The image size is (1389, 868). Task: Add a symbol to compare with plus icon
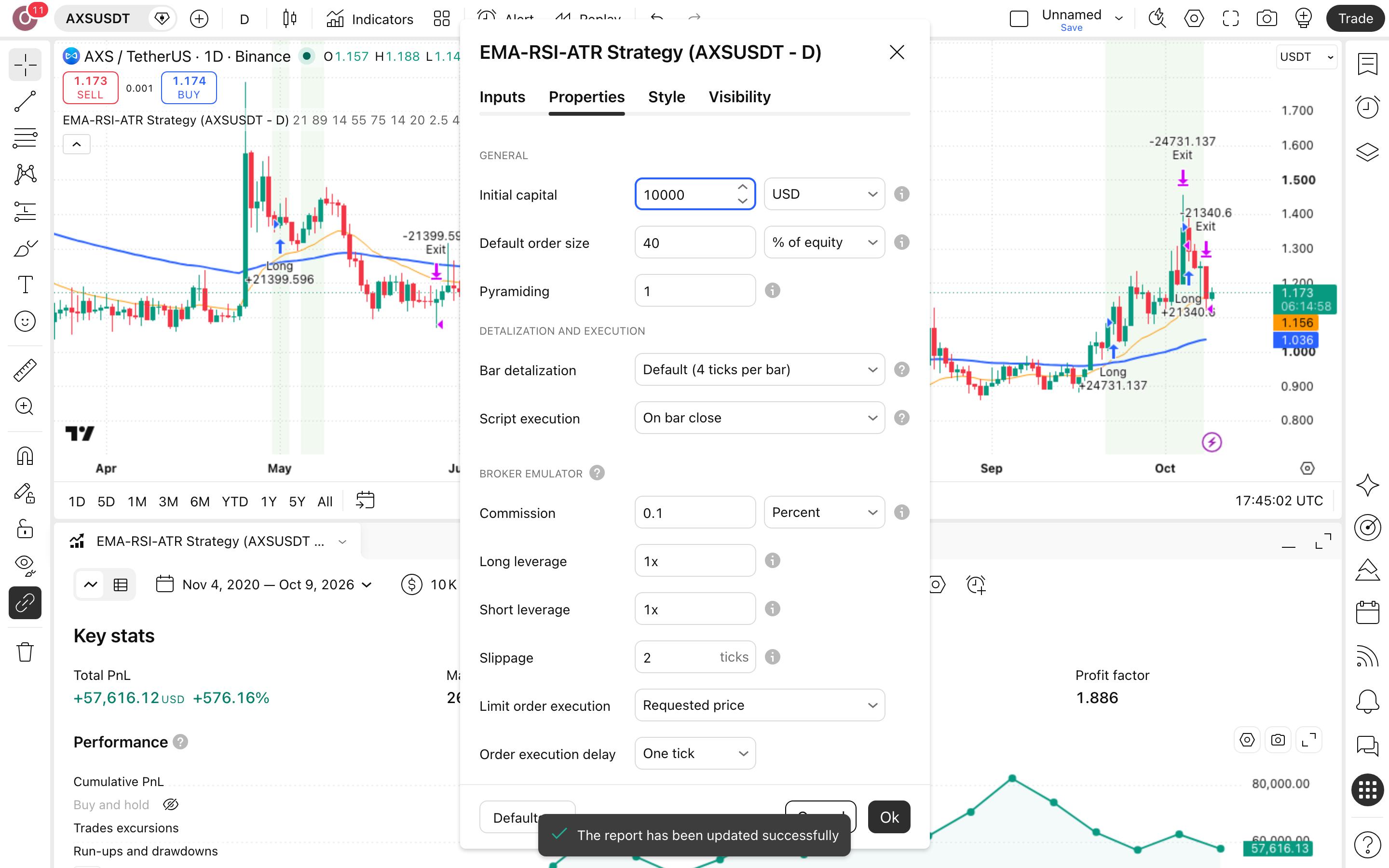point(199,19)
